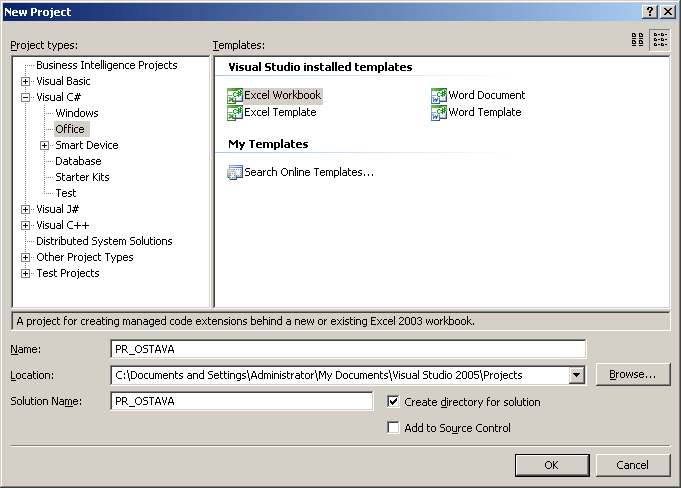Screen dimensions: 681x488
Task: Click the Excel Workbook label
Action: pyautogui.click(x=282, y=95)
